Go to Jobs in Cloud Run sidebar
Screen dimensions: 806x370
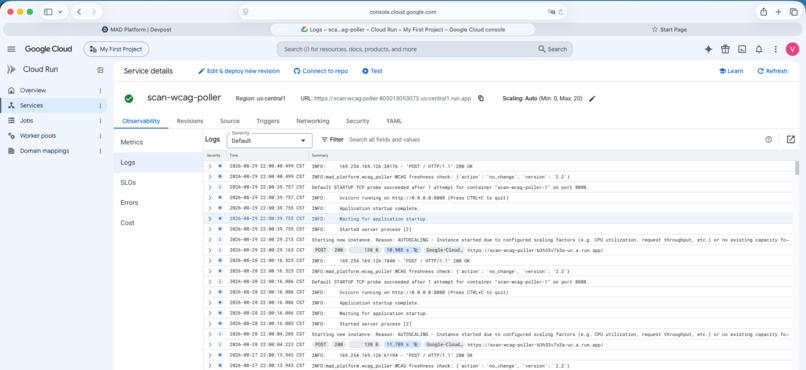[26, 121]
